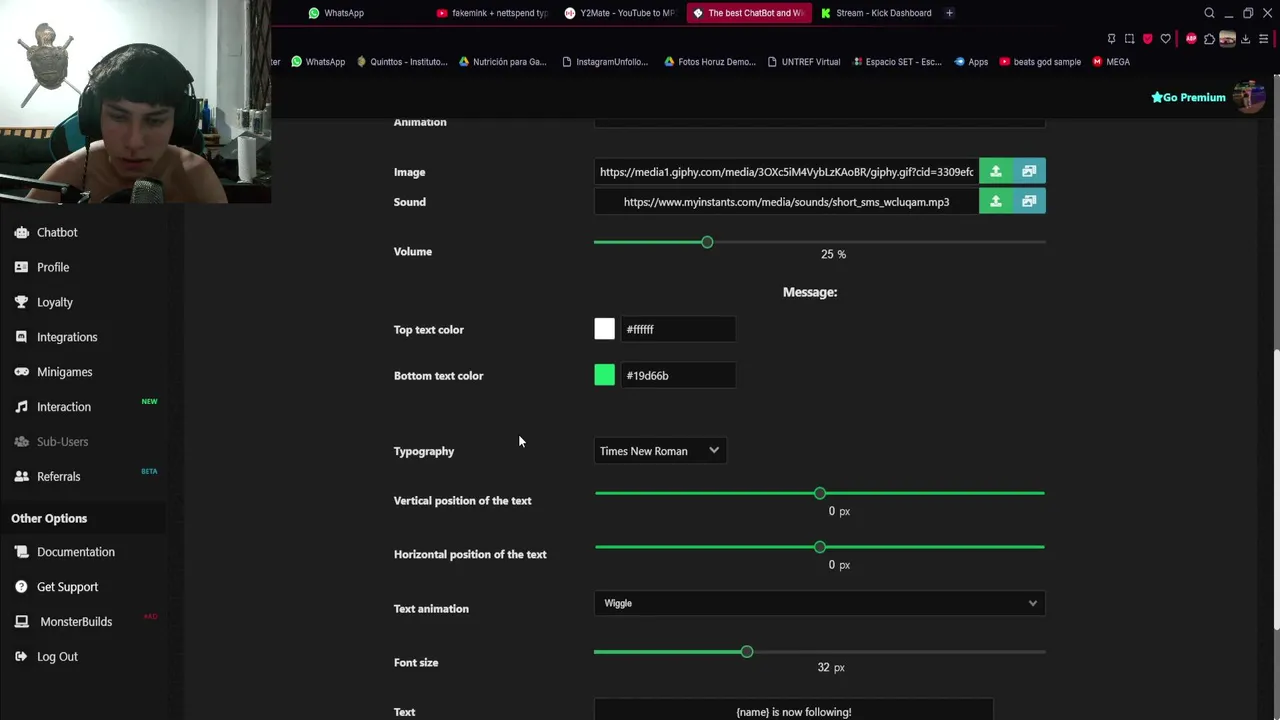Screen dimensions: 1280x720
Task: Open the Quinttos - Instituto bookmark
Action: [x=402, y=62]
